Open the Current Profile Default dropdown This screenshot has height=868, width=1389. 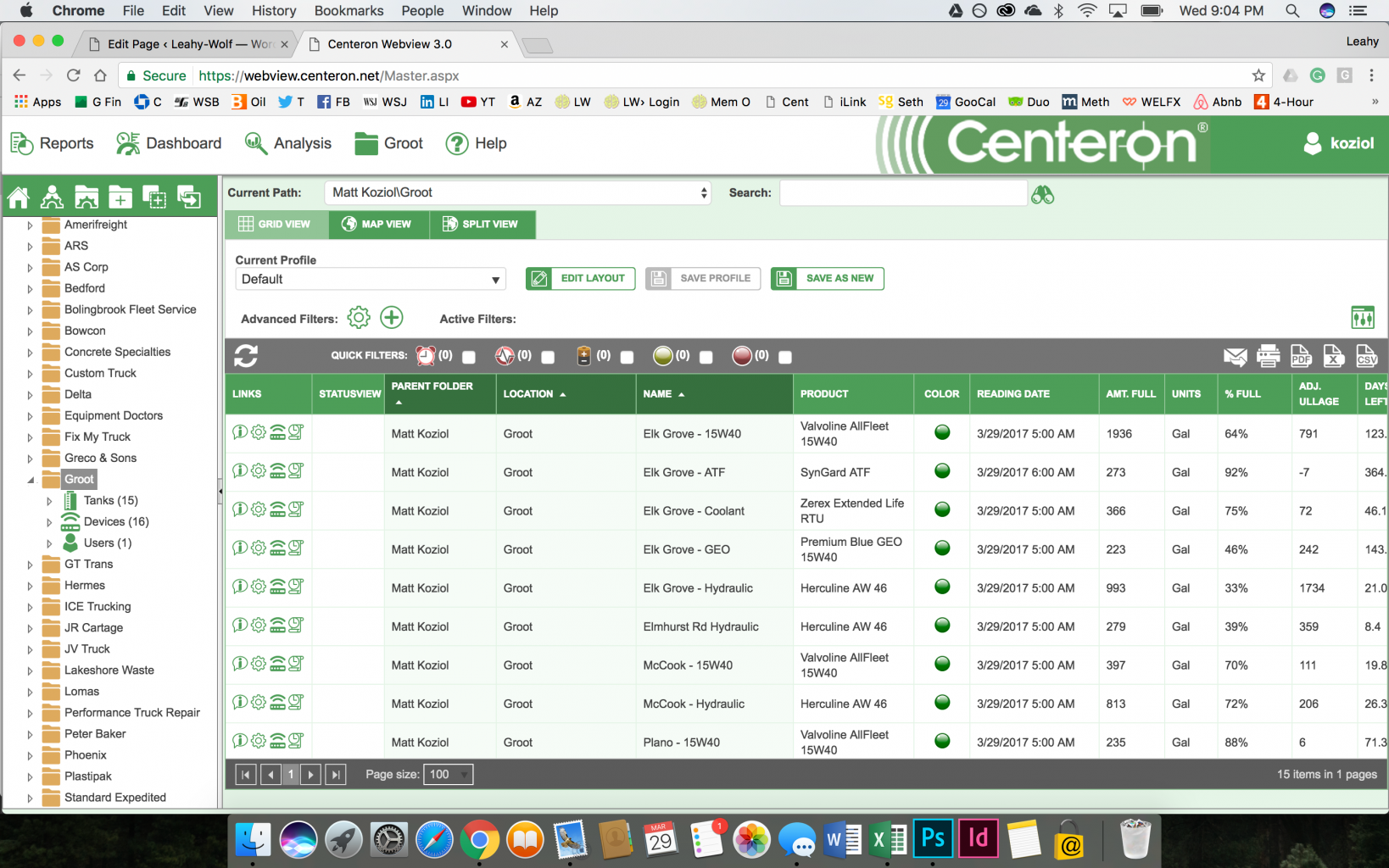pos(371,279)
